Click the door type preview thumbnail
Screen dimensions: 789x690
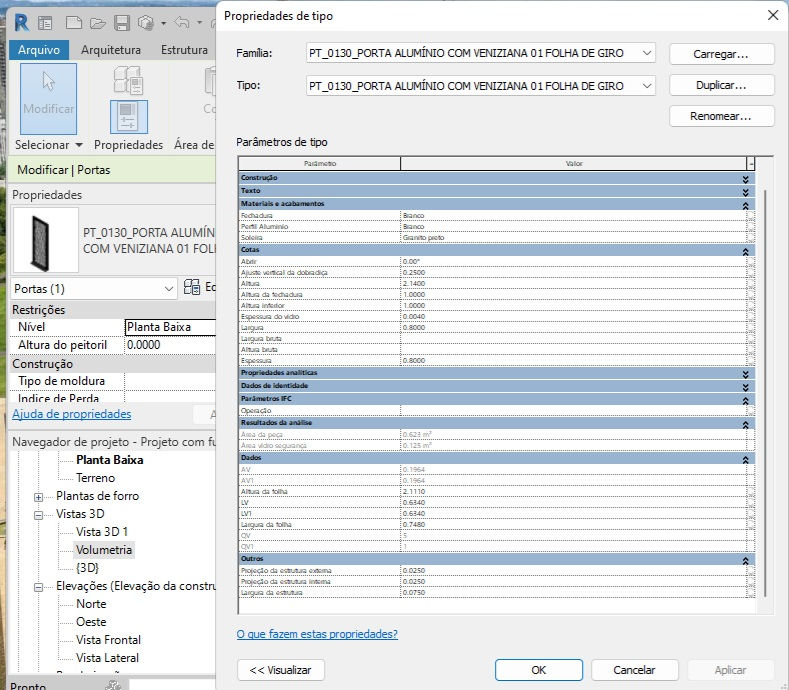click(x=45, y=240)
